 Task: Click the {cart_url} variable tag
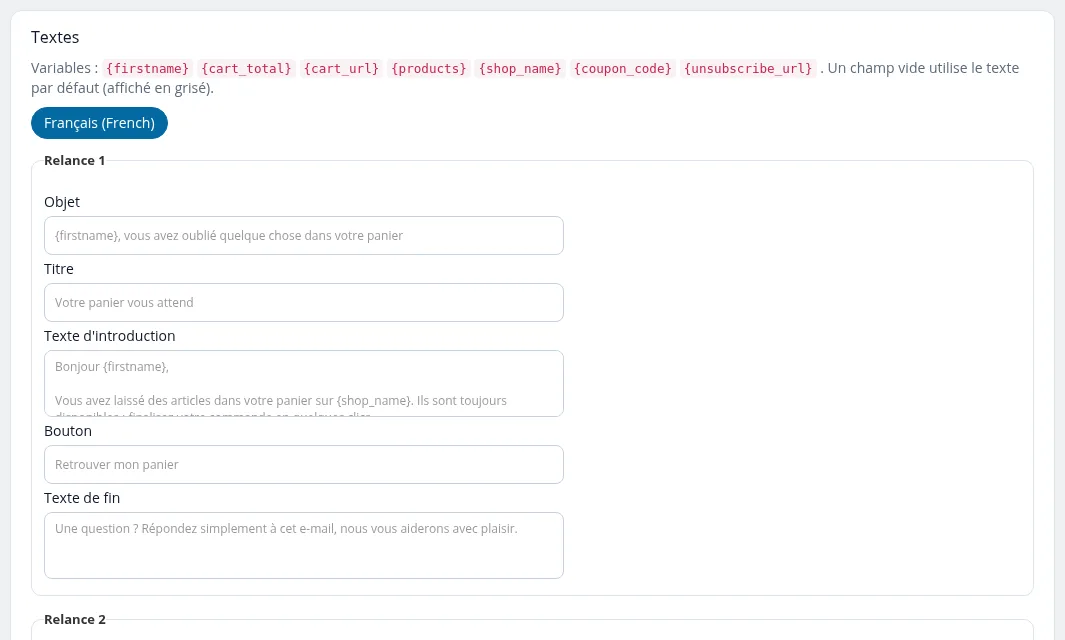tap(341, 69)
